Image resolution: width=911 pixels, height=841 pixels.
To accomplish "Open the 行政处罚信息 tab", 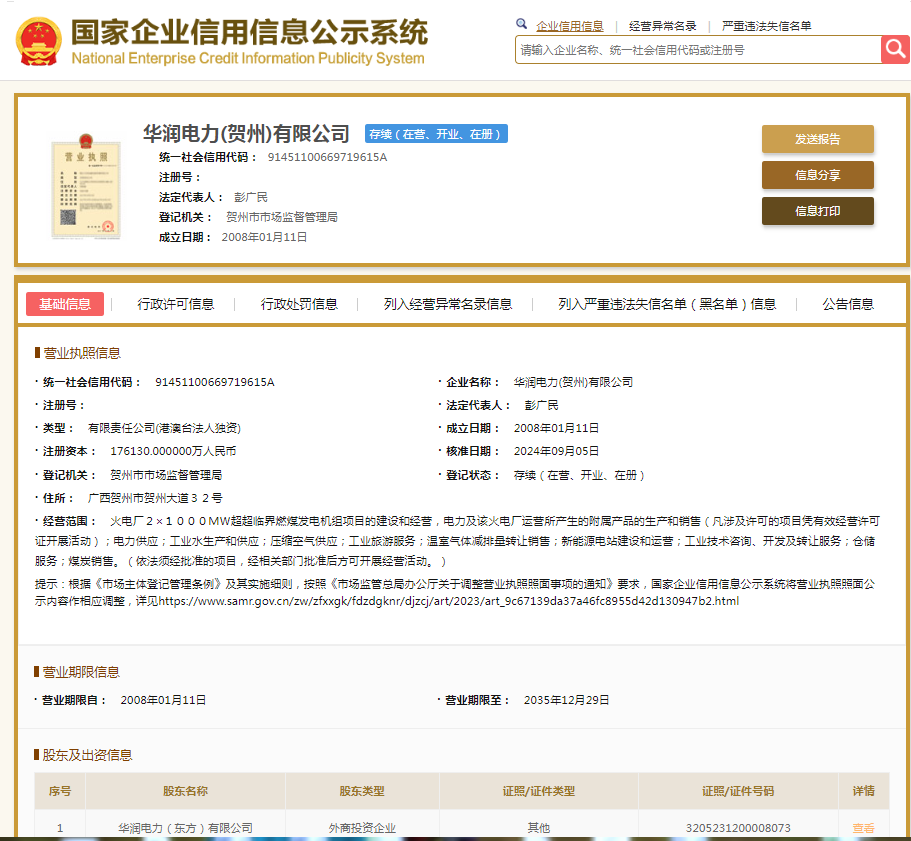I will coord(299,304).
